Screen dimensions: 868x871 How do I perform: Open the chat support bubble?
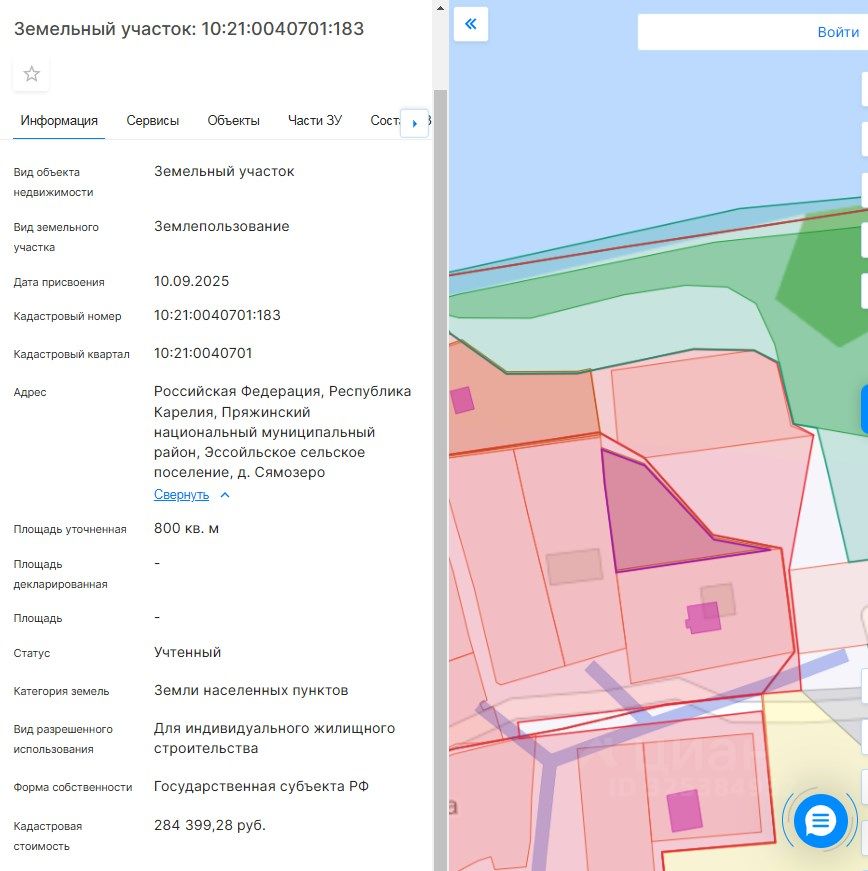(x=820, y=820)
